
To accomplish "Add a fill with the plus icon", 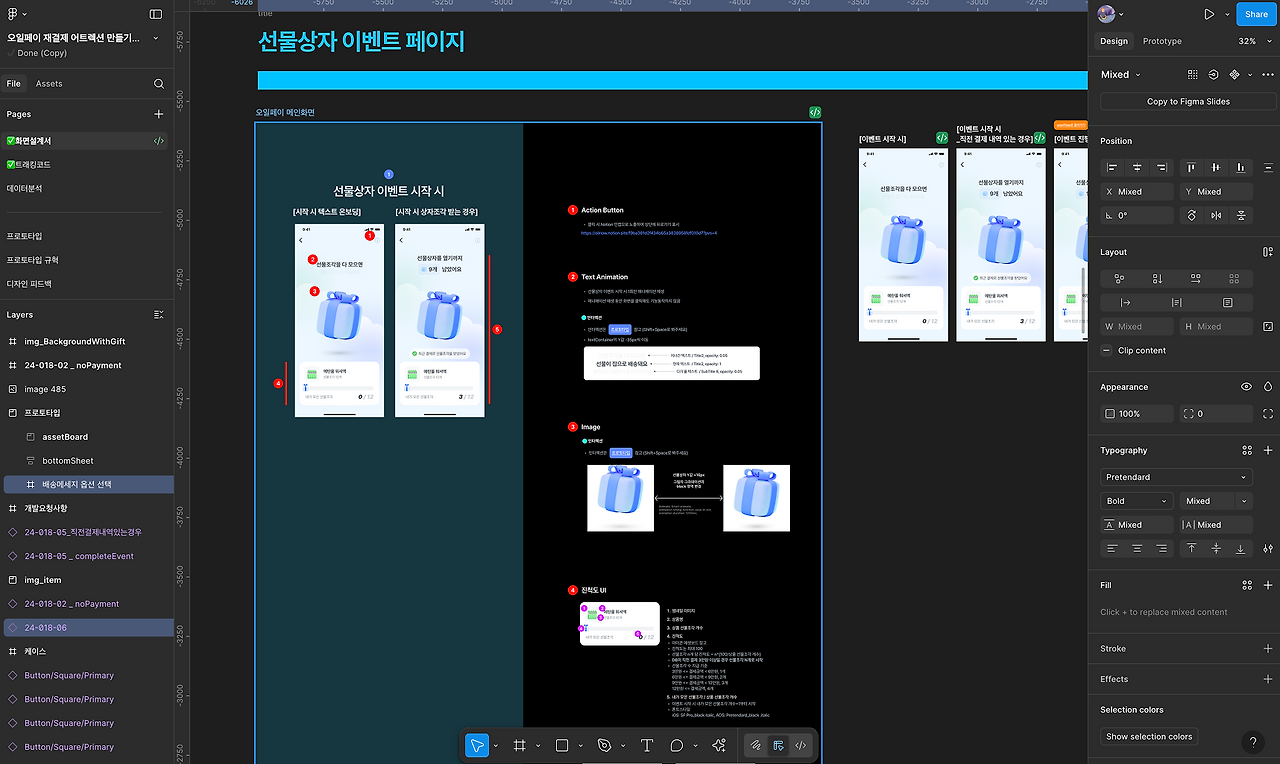I will (1268, 585).
